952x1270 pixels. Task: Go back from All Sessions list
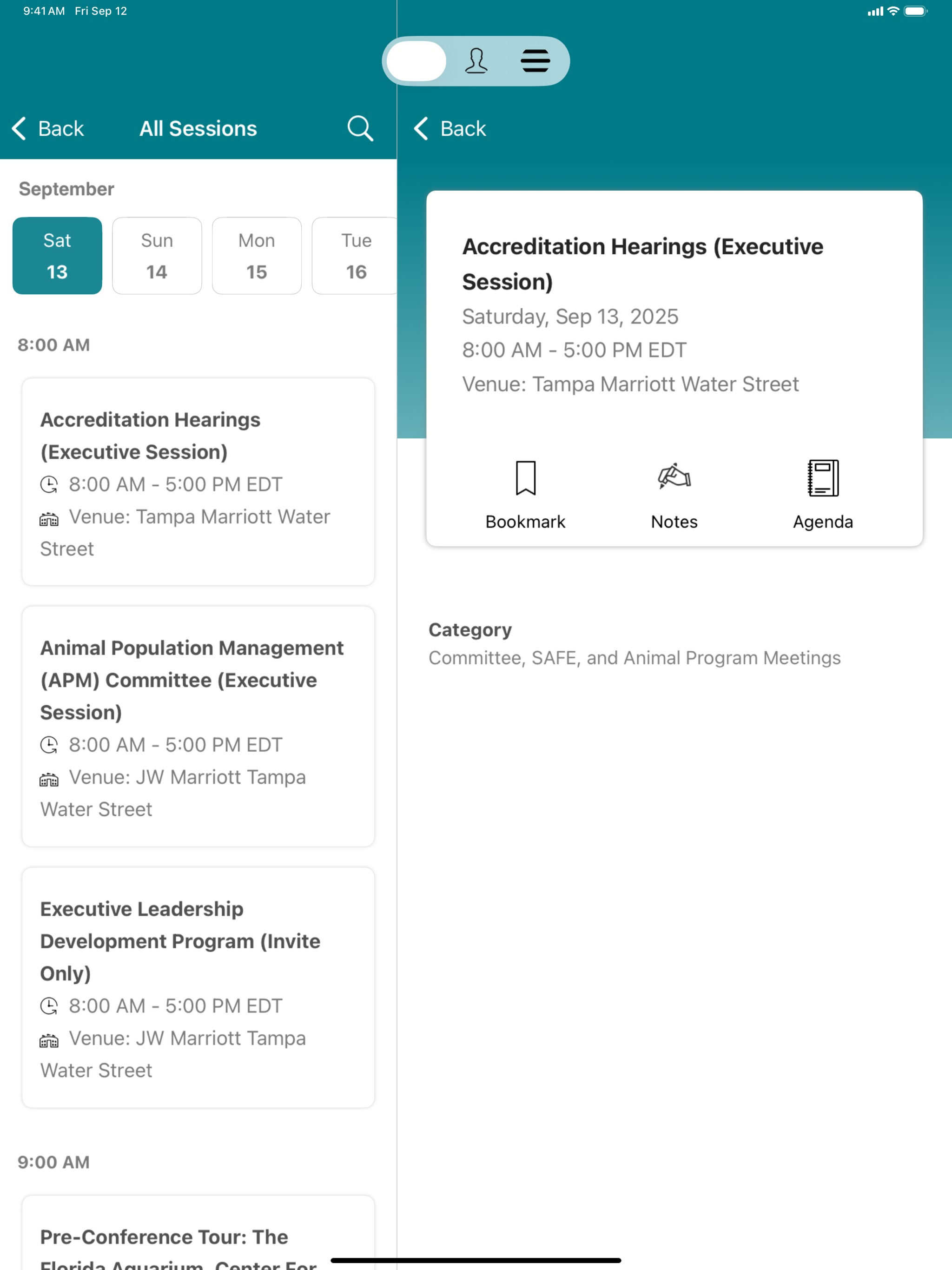pyautogui.click(x=48, y=129)
